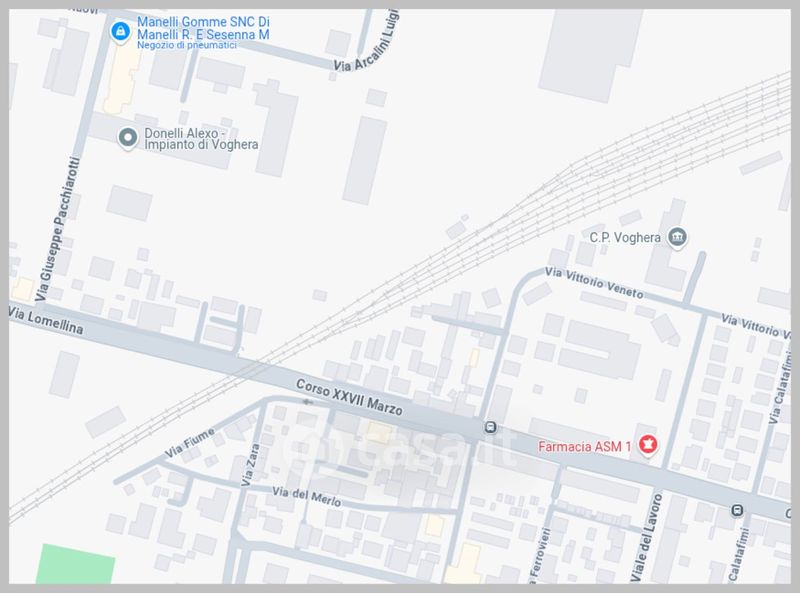Select the bus stop icon on Corso XXVII Marzo
800x593 pixels.
tap(490, 427)
